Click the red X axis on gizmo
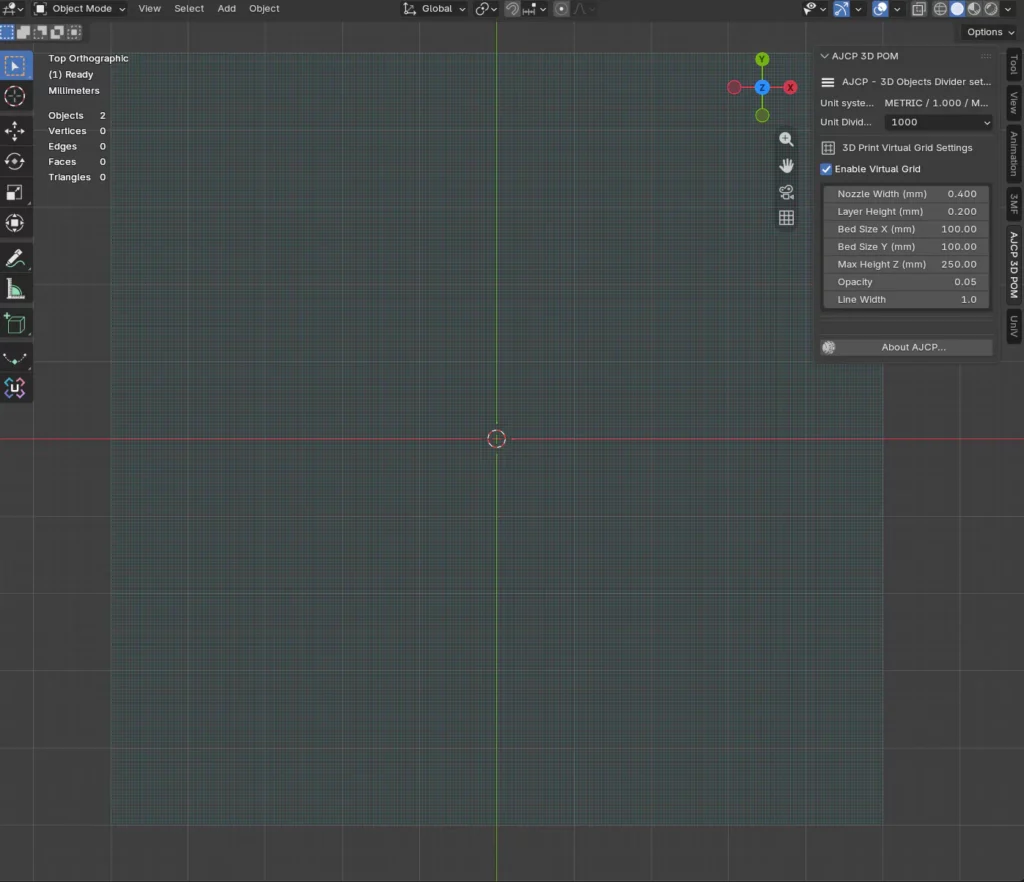The image size is (1024, 882). tap(790, 87)
